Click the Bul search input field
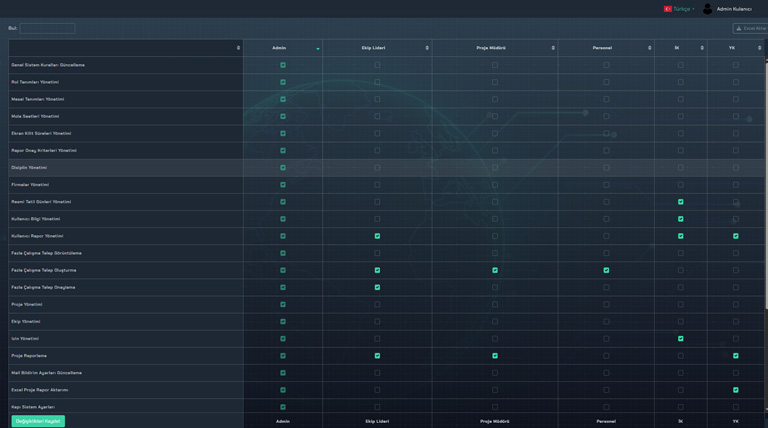768x428 pixels. pyautogui.click(x=47, y=28)
